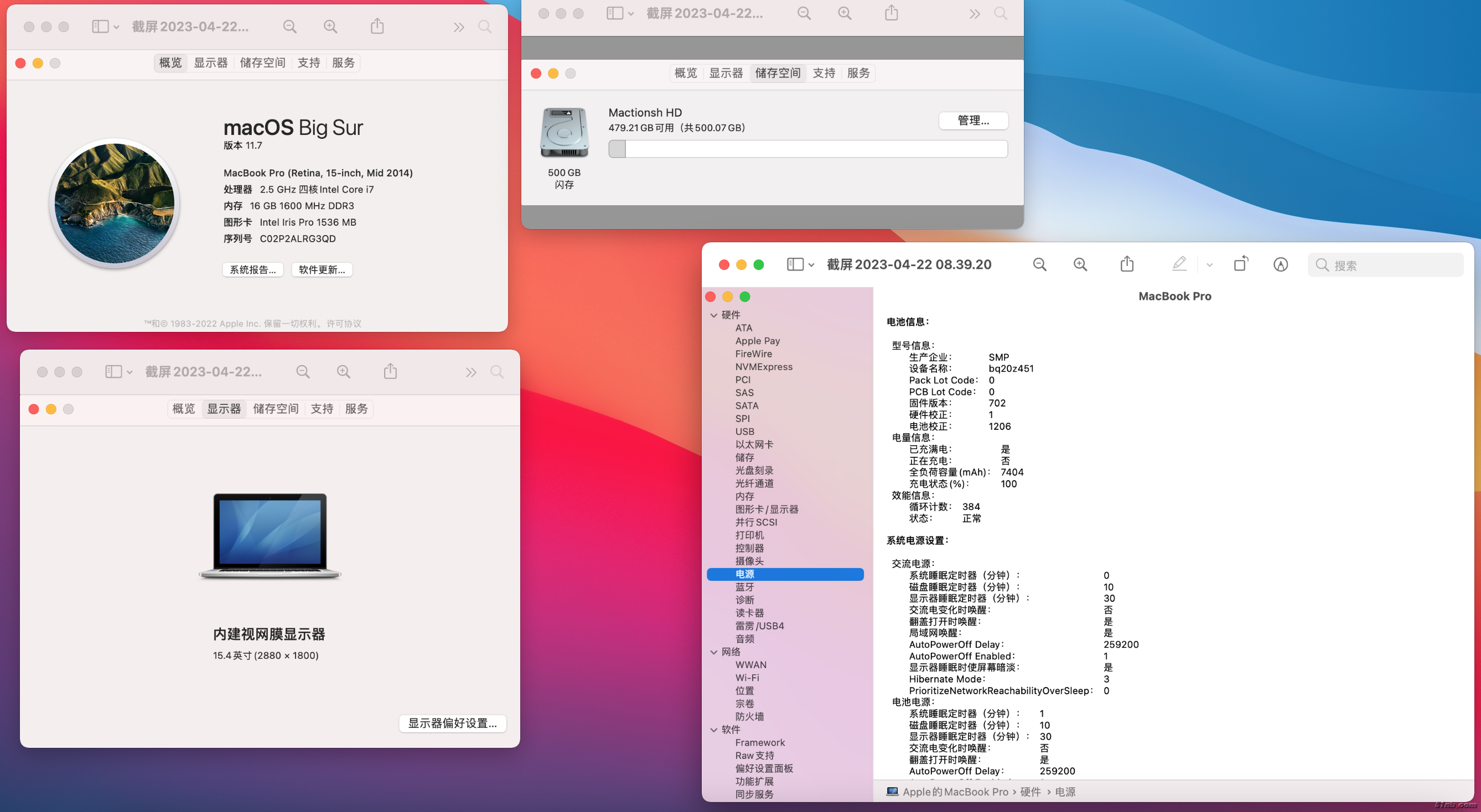Open markup pen in front Preview window
Viewport: 1481px width, 812px height.
pyautogui.click(x=1179, y=264)
